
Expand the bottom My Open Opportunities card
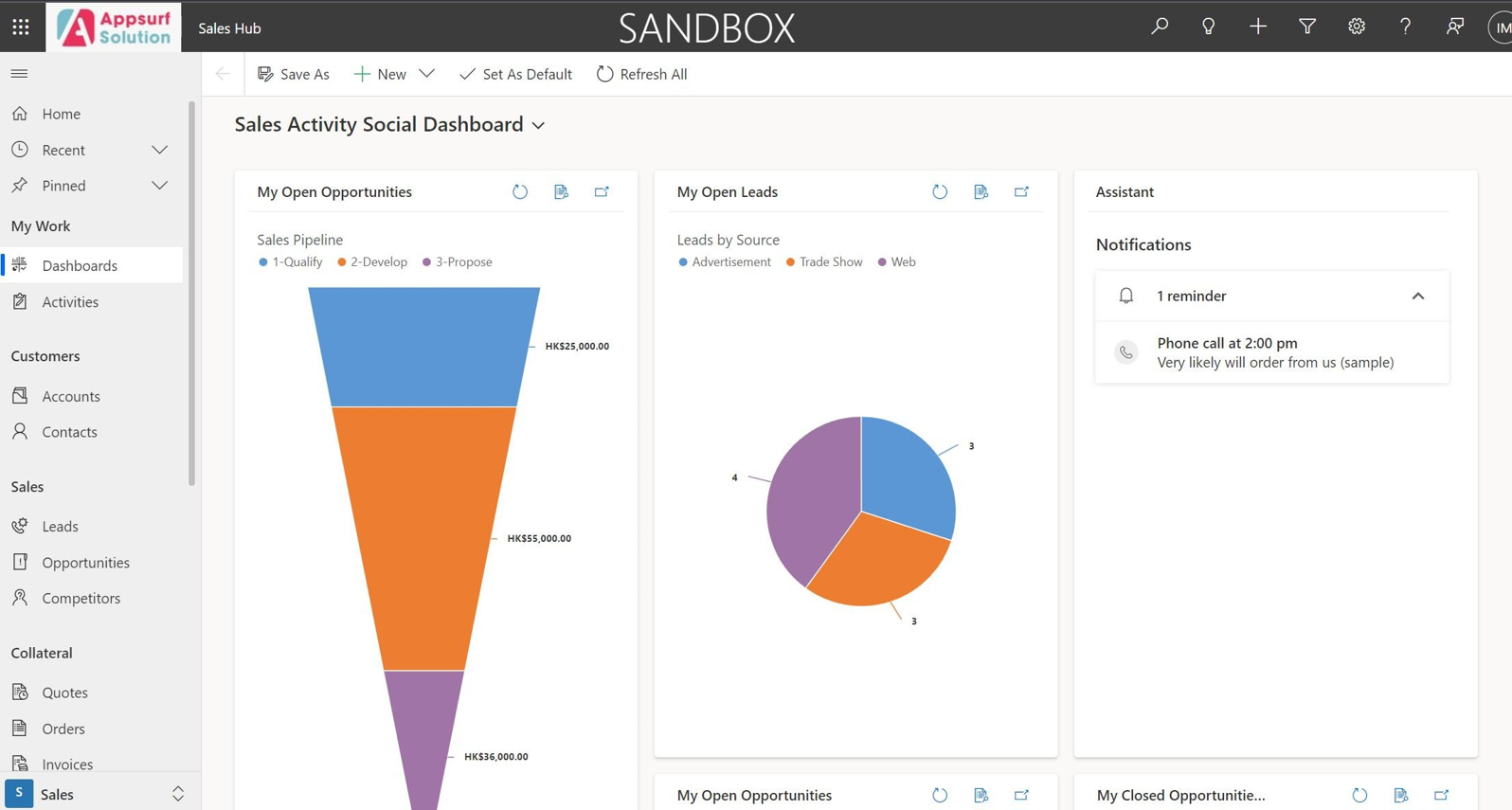(x=1021, y=795)
